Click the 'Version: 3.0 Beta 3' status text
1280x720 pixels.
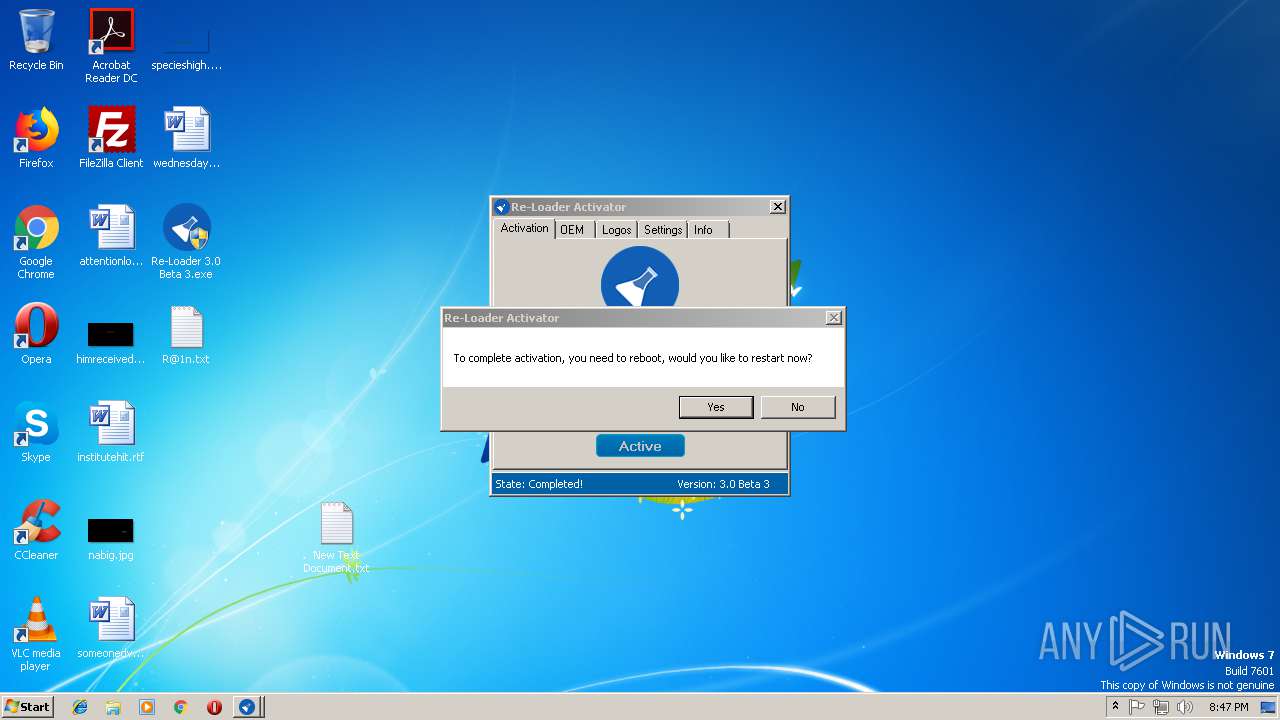click(x=723, y=484)
